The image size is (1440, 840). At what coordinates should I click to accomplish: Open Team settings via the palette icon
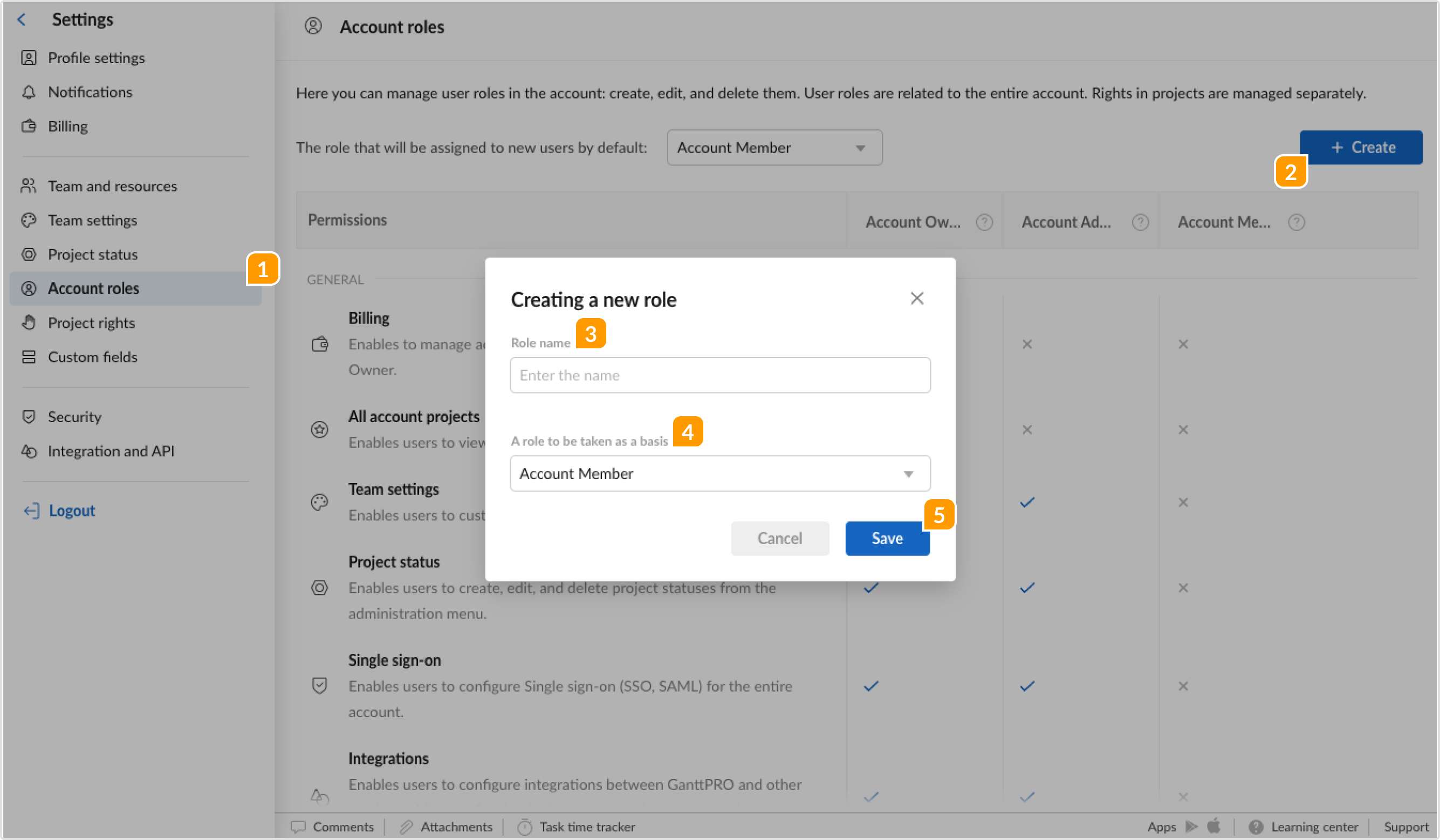tap(29, 220)
